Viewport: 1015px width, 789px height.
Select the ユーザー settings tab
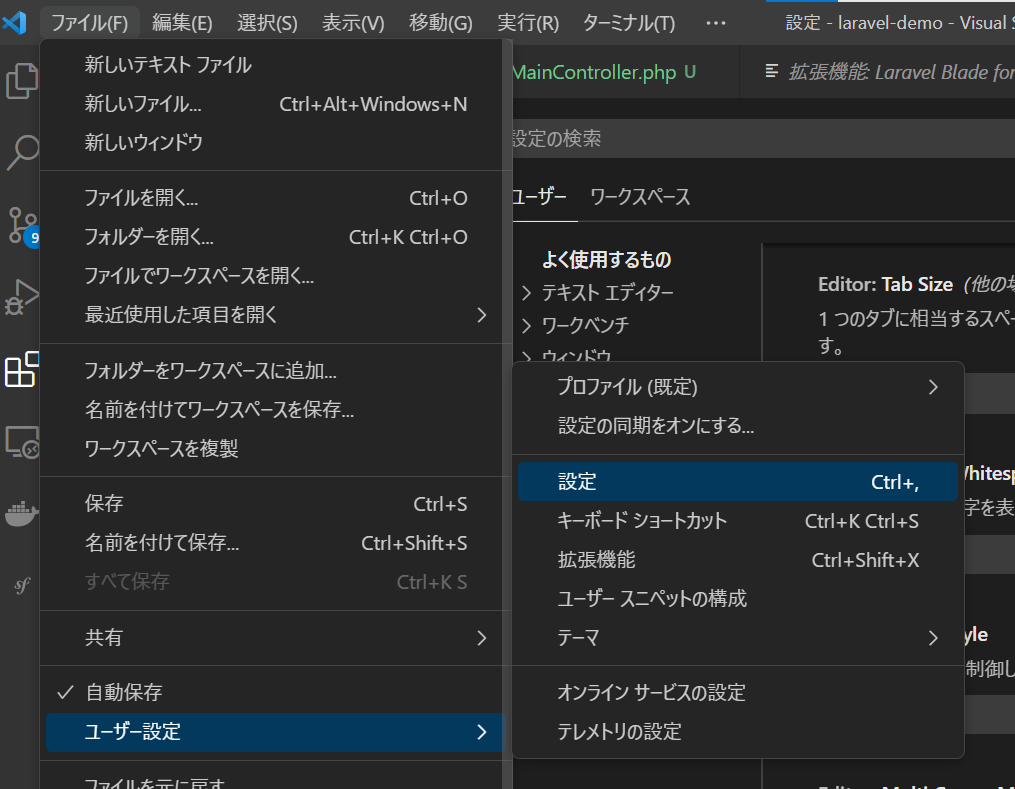(539, 197)
